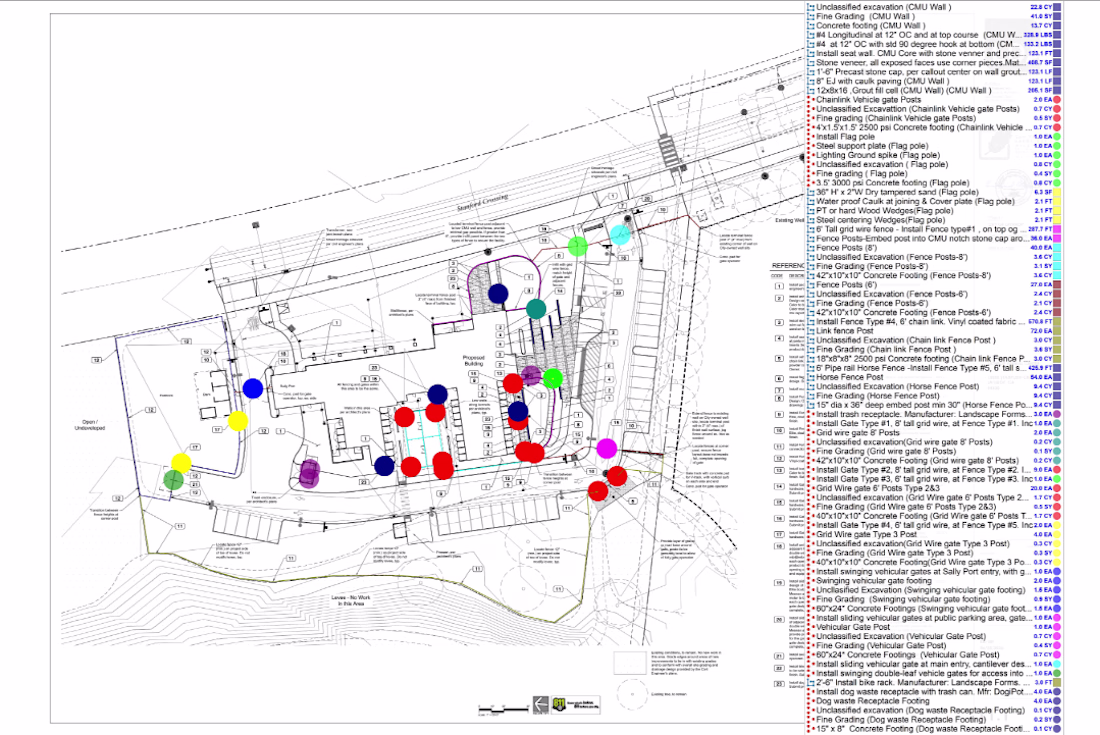Click the icon left of Dry tampered sand (Flag pole)
The image size is (1100, 735).
(x=812, y=192)
